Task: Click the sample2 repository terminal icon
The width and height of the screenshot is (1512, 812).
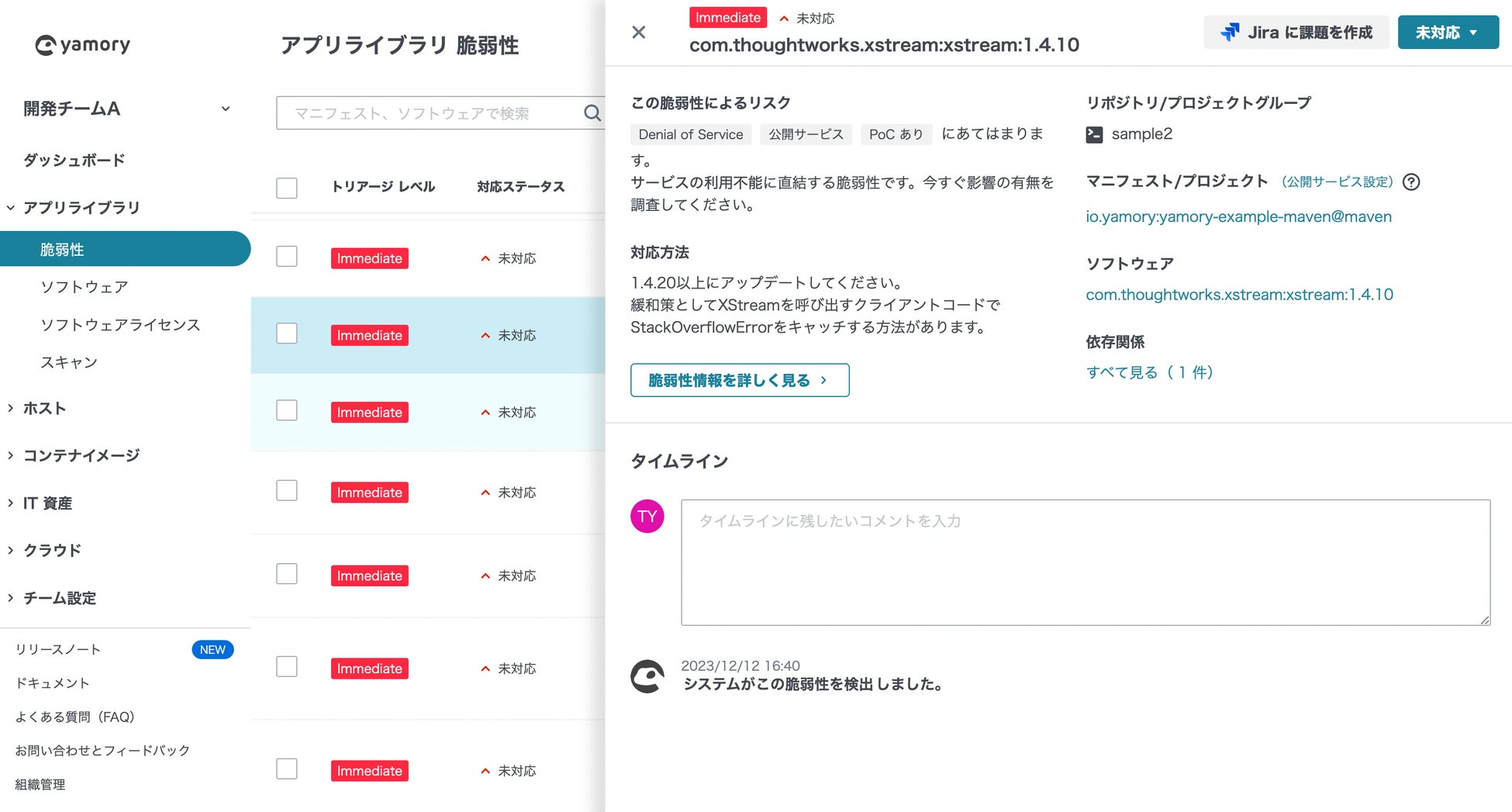Action: point(1094,134)
